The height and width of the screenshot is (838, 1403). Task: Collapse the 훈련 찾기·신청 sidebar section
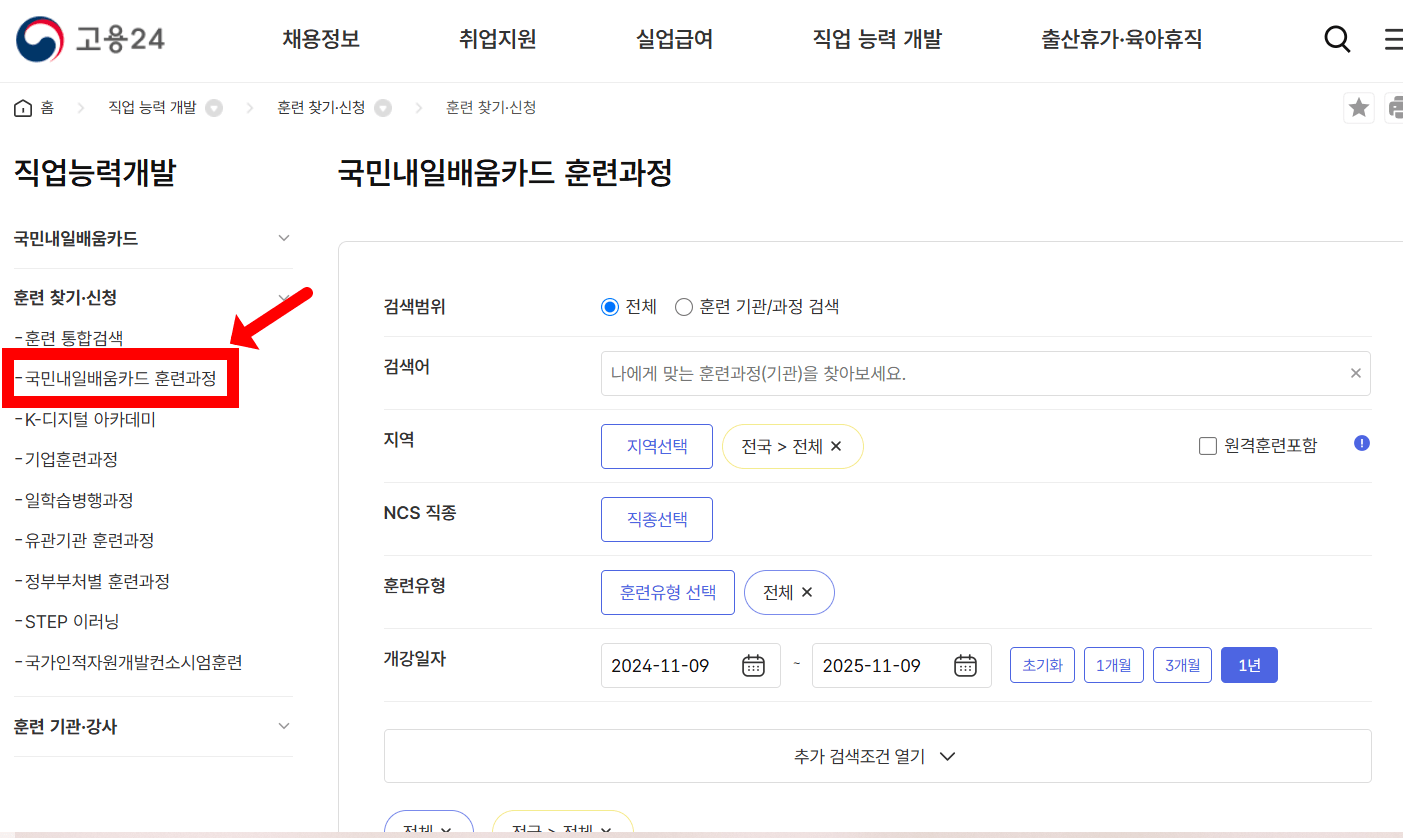tap(284, 297)
